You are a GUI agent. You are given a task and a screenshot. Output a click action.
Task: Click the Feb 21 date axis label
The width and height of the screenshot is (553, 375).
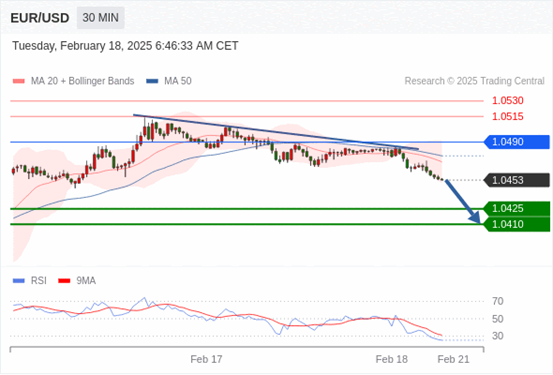[453, 359]
